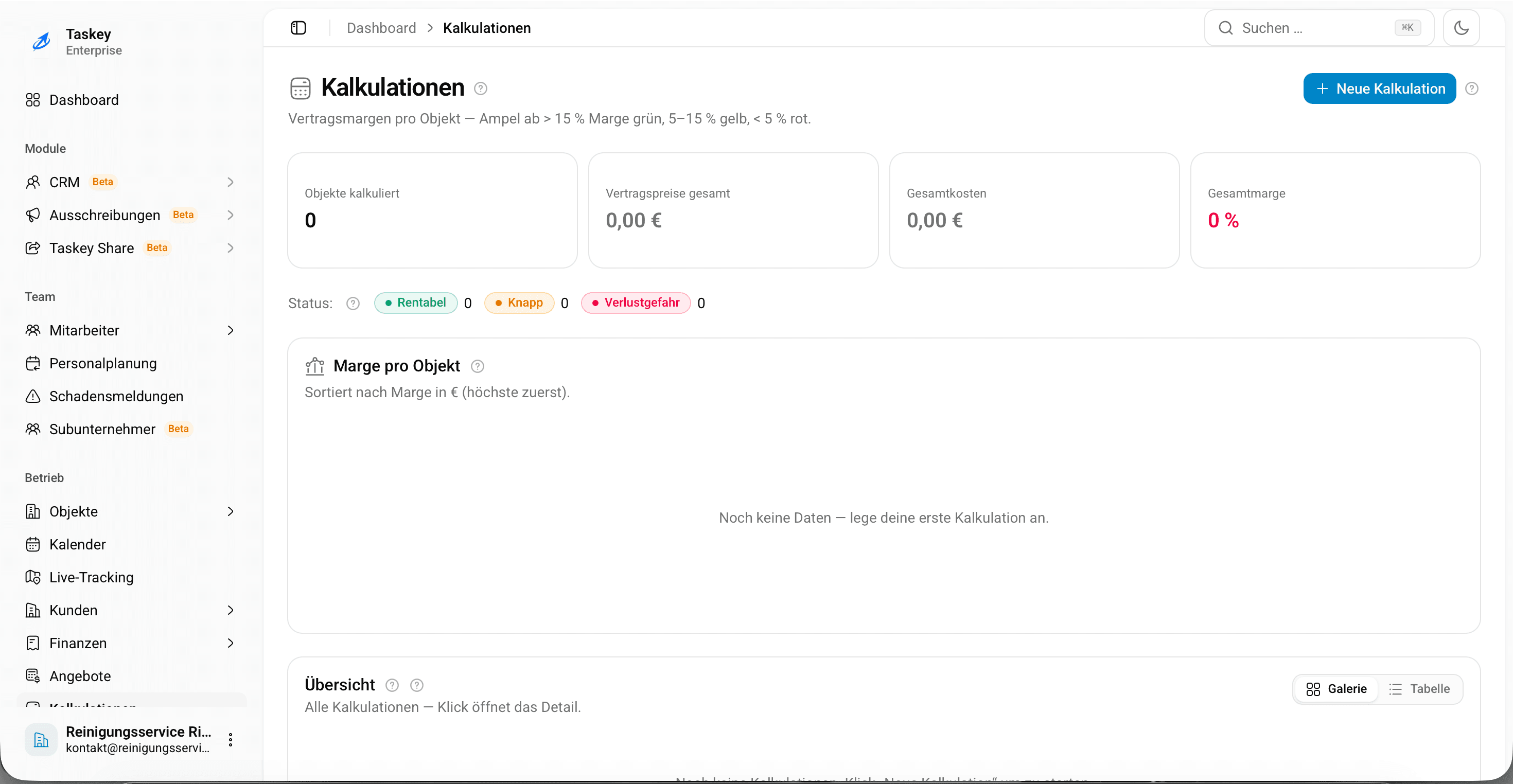Viewport: 1513px width, 784px height.
Task: Click the left help icon beside Übersicht
Action: pos(392,685)
